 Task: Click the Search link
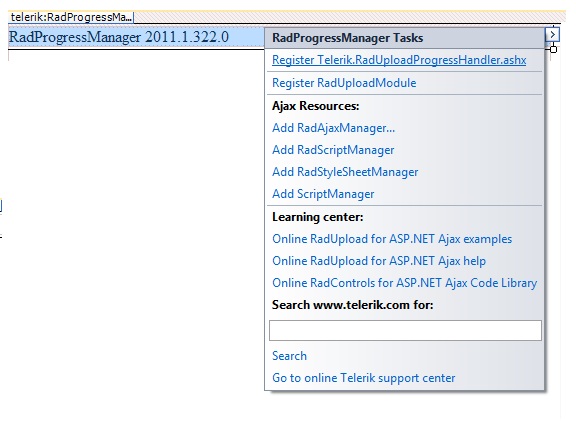tap(289, 356)
